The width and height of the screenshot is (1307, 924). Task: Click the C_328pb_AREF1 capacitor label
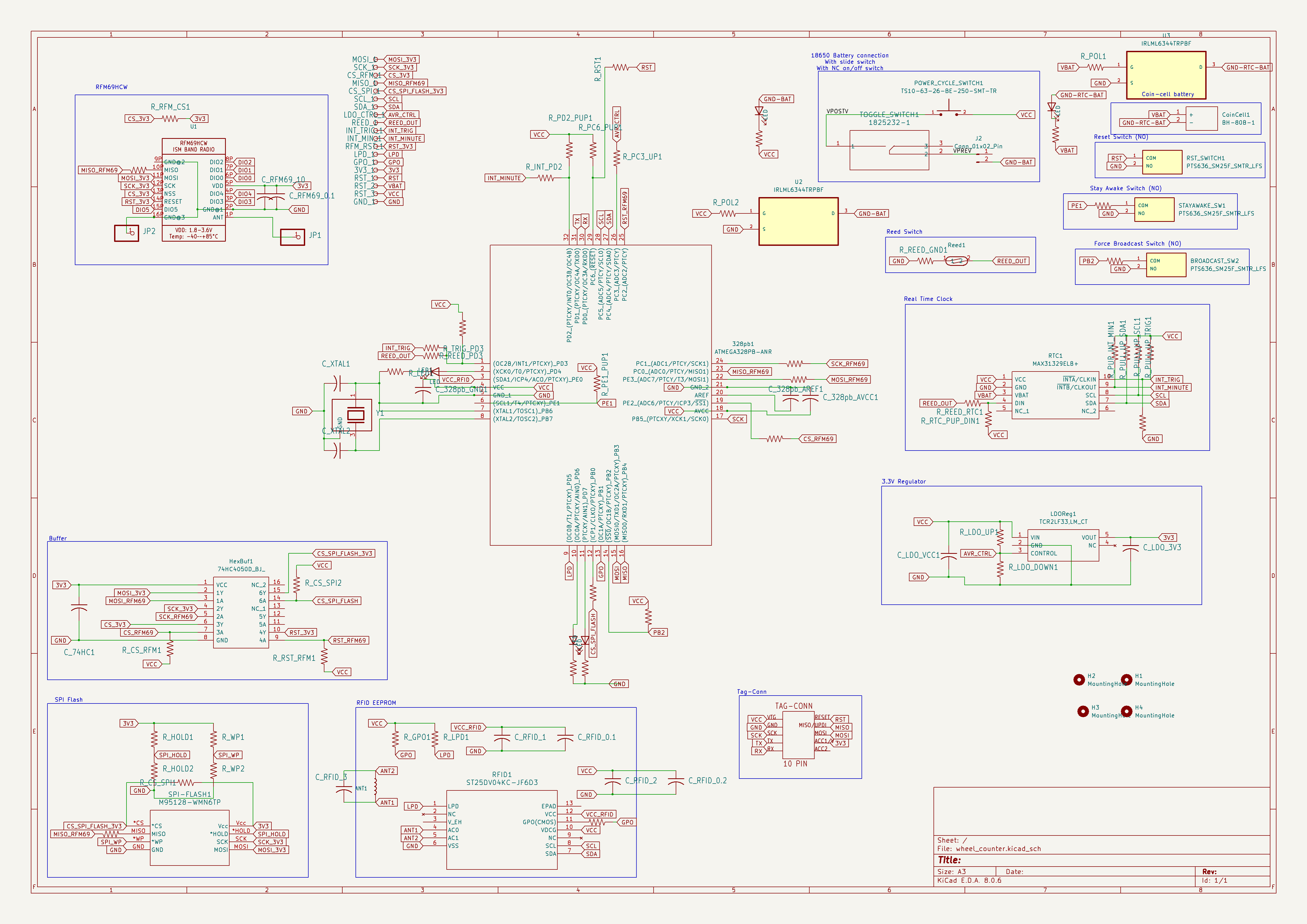coord(795,389)
